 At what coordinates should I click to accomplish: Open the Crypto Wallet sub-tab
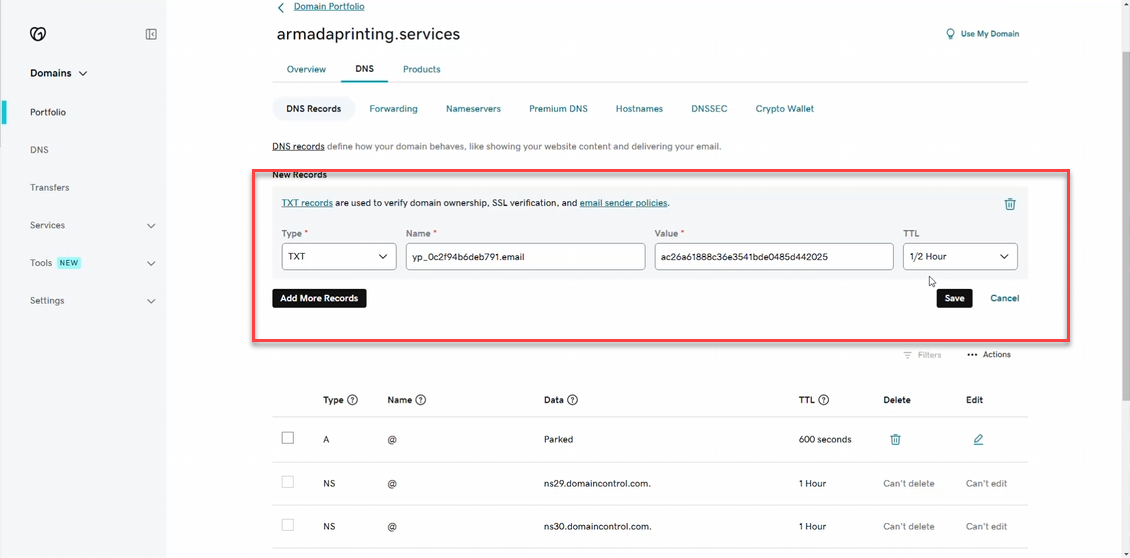pyautogui.click(x=785, y=109)
